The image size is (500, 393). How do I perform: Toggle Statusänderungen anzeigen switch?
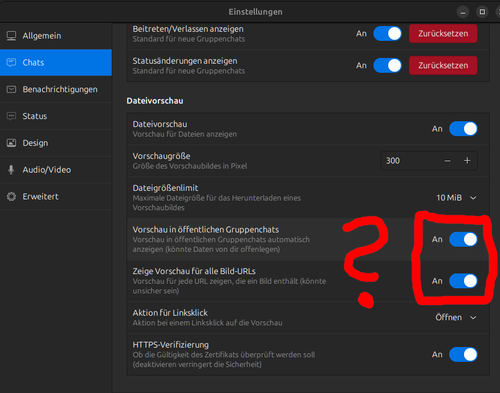(387, 65)
